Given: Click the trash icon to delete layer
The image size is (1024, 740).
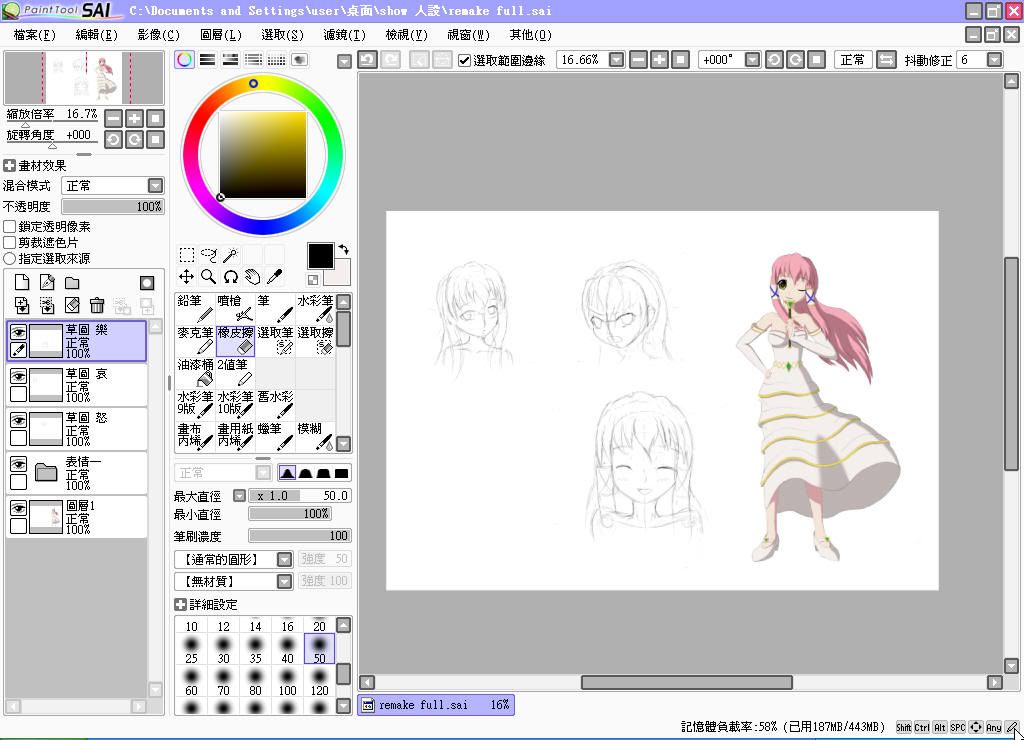Looking at the screenshot, I should coord(97,305).
